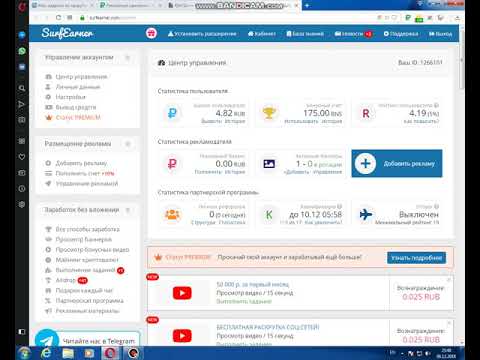This screenshot has width=480, height=360.
Task: Launch Internet Explorer from taskbar
Action: point(46,353)
